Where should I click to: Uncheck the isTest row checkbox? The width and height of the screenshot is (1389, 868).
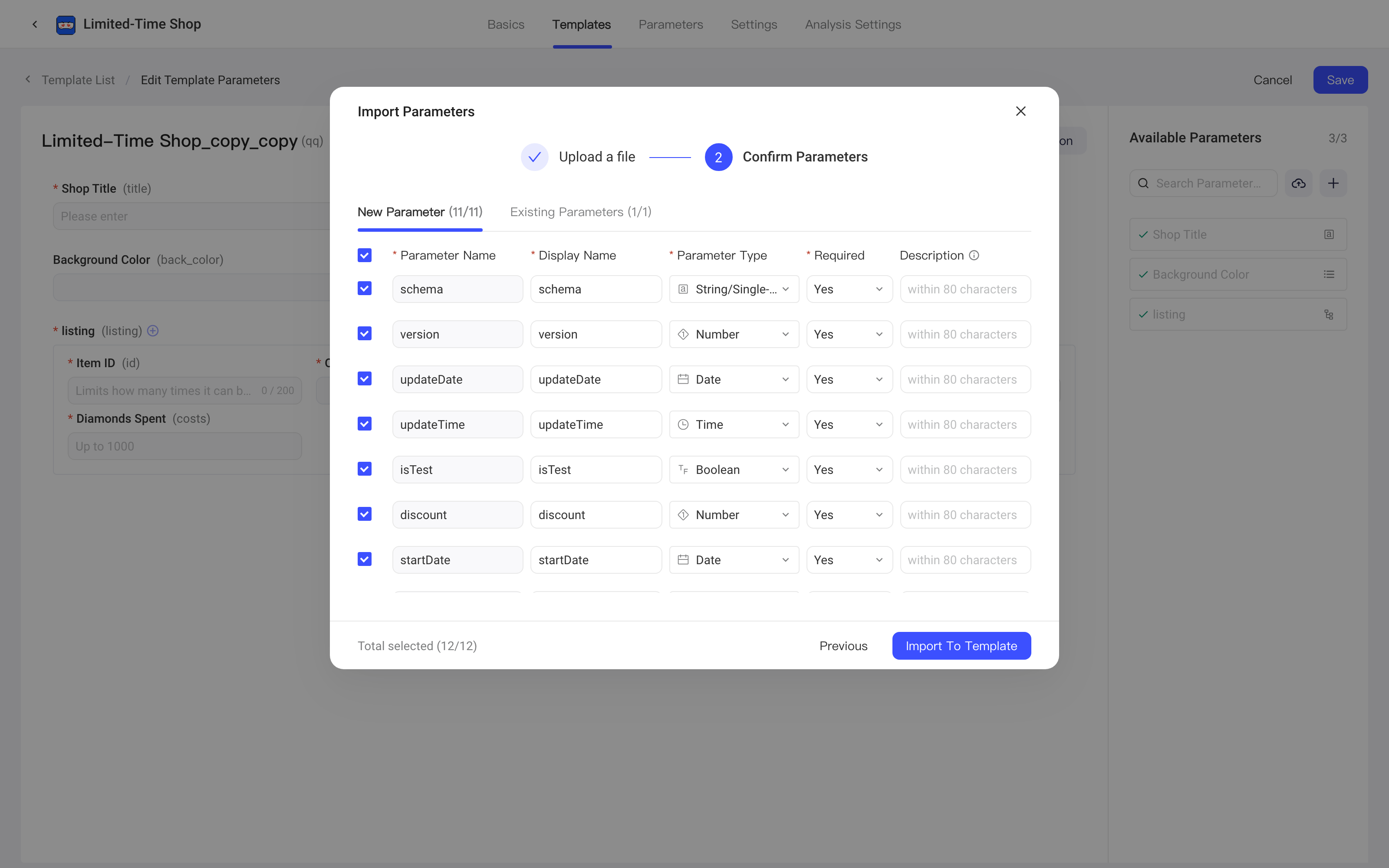(x=365, y=469)
